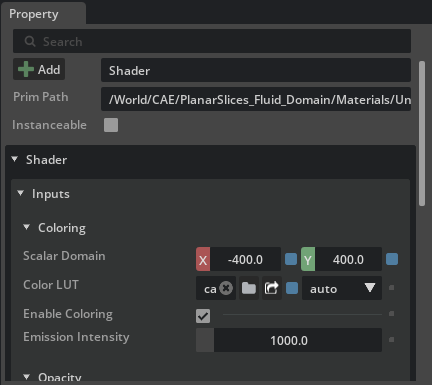
Task: Click blue reset square next to Scalar Domain X
Action: pos(291,259)
